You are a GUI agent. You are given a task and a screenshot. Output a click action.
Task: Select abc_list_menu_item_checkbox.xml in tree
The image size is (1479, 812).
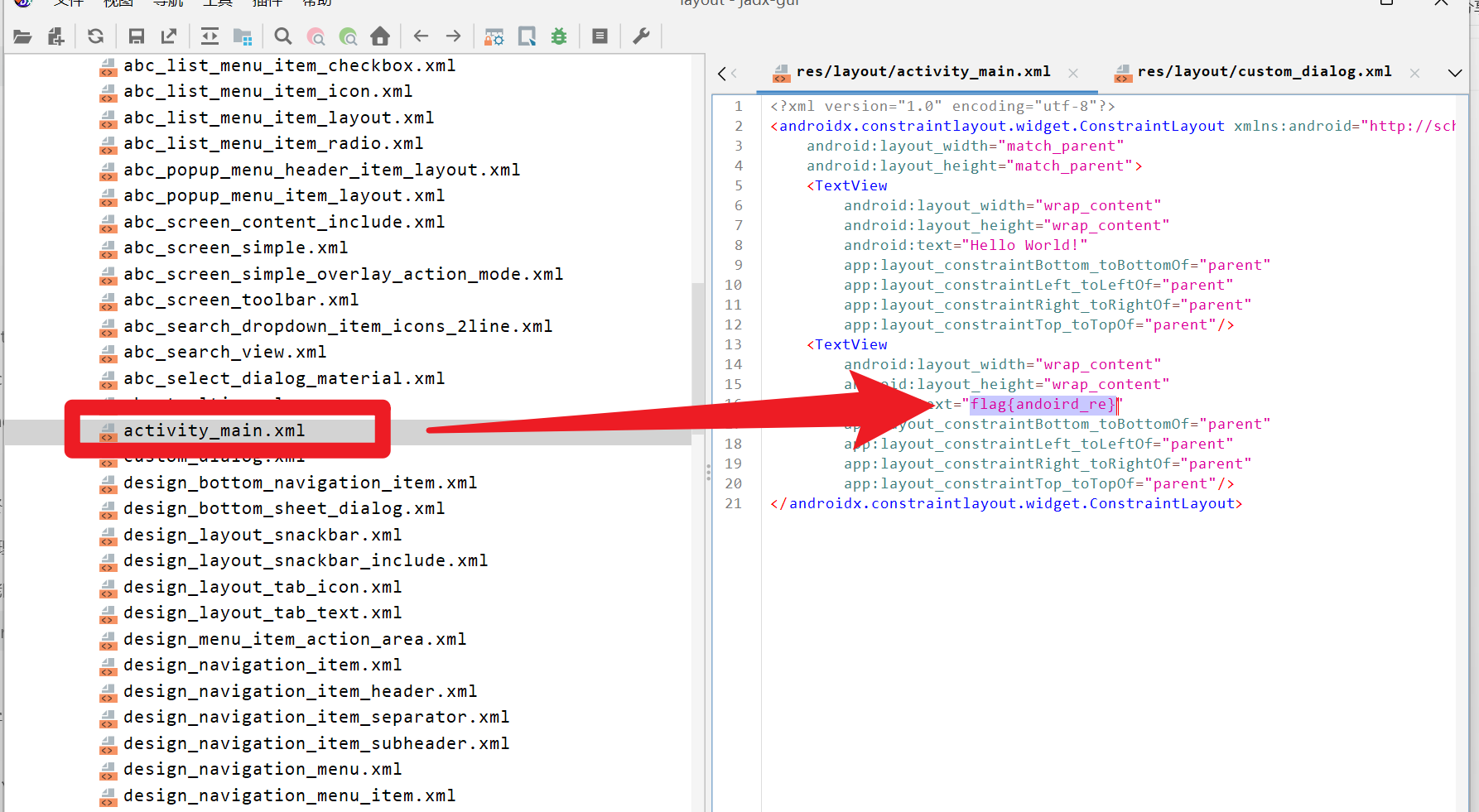(289, 65)
